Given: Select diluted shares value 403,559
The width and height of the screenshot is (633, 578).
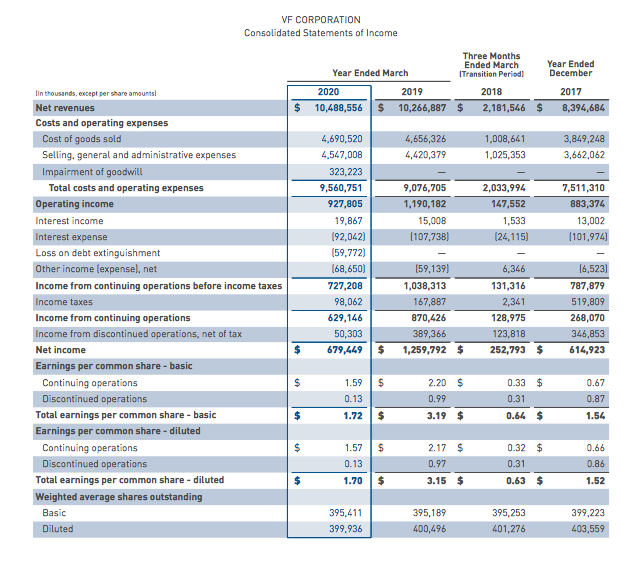Looking at the screenshot, I should click(x=588, y=529).
